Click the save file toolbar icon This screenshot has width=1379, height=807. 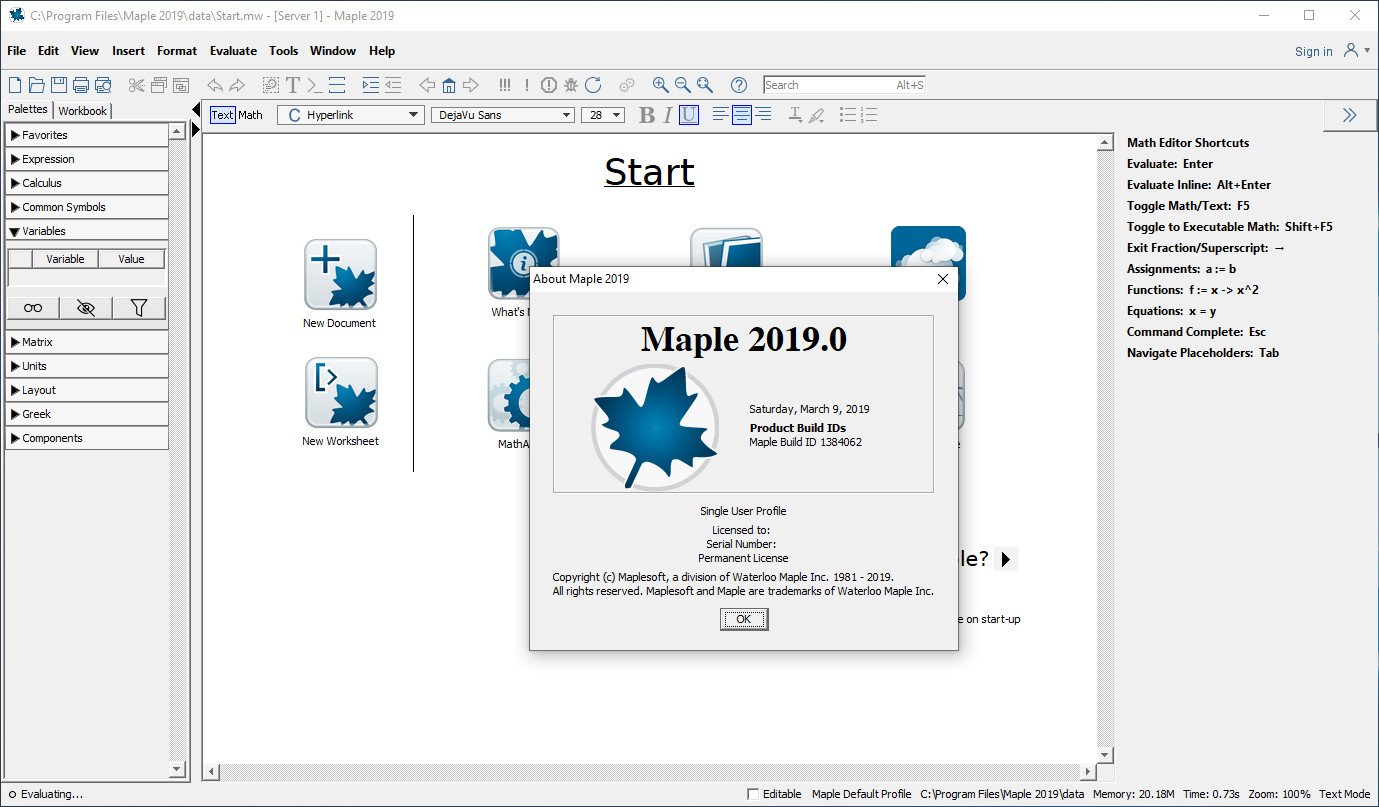59,85
